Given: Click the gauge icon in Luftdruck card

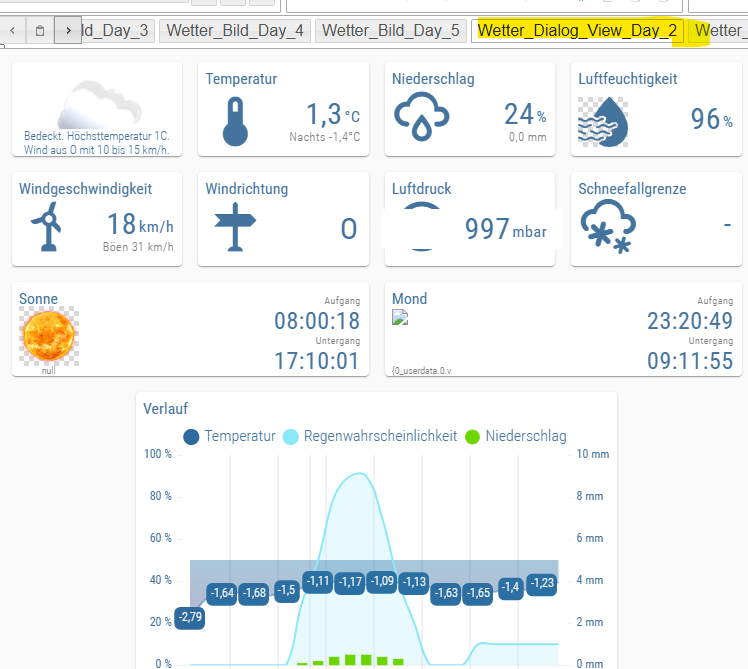Looking at the screenshot, I should (x=421, y=227).
